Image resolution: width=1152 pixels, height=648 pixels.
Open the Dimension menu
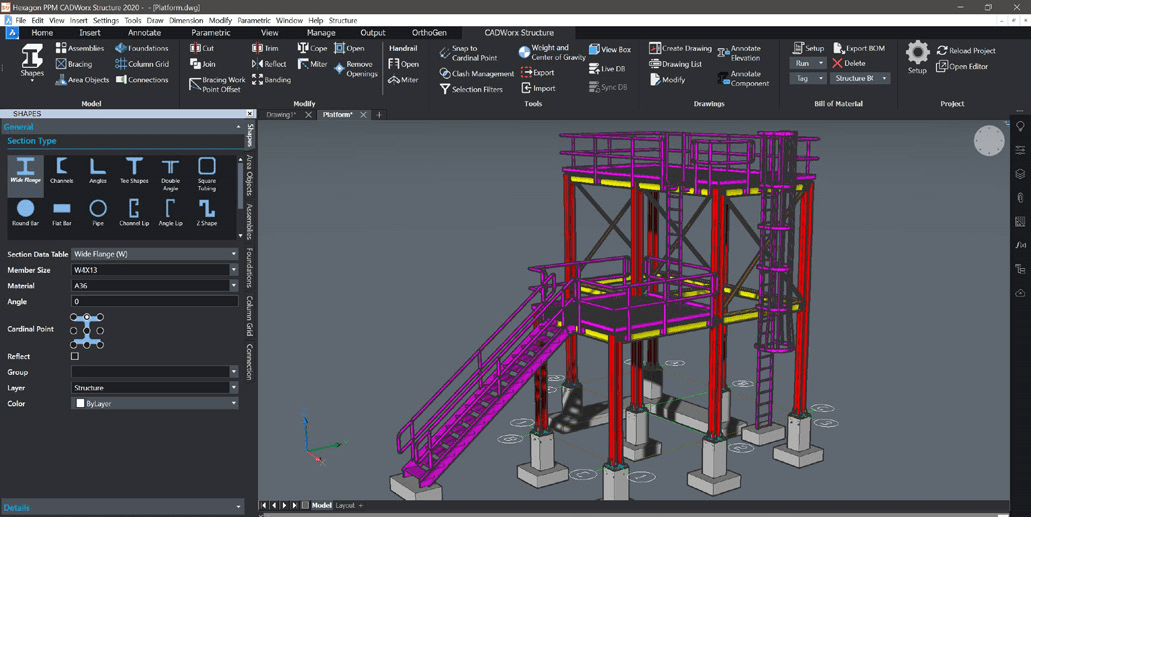(x=186, y=21)
